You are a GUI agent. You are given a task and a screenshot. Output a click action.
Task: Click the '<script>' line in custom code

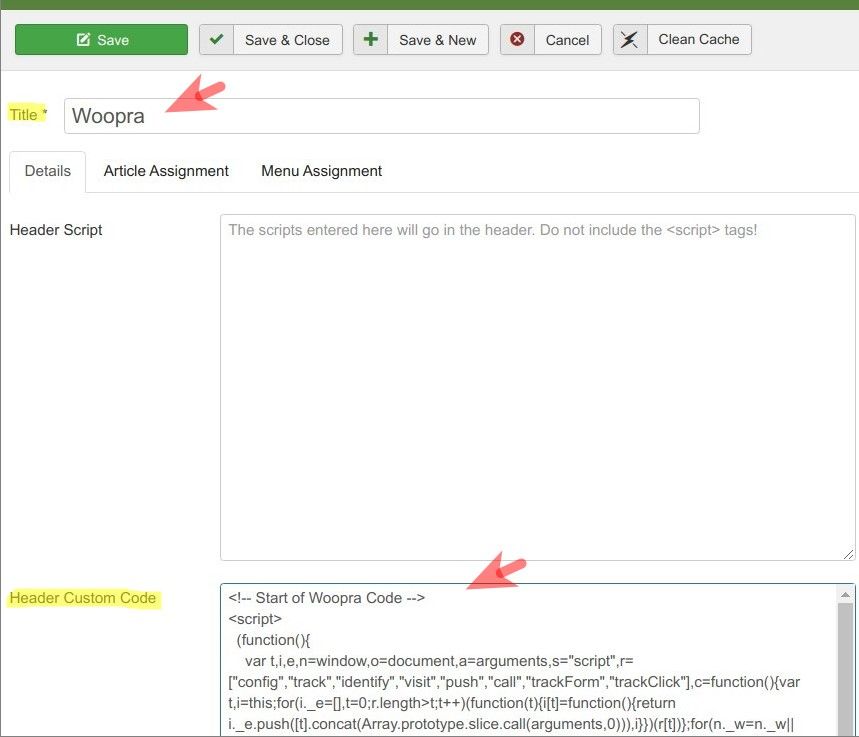click(x=255, y=619)
